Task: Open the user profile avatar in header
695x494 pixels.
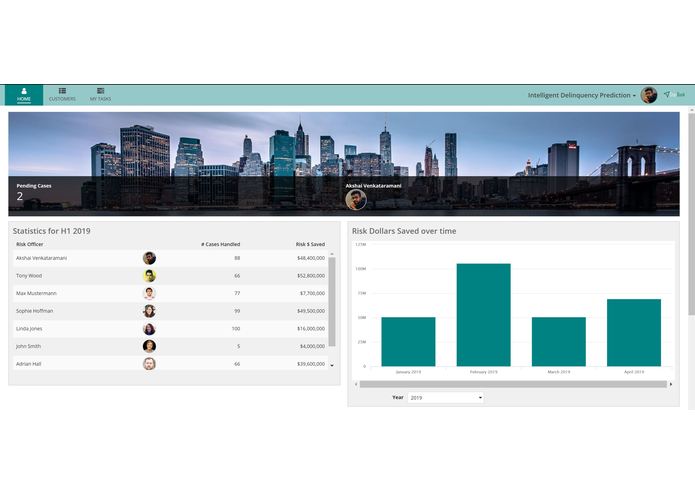Action: (x=649, y=95)
